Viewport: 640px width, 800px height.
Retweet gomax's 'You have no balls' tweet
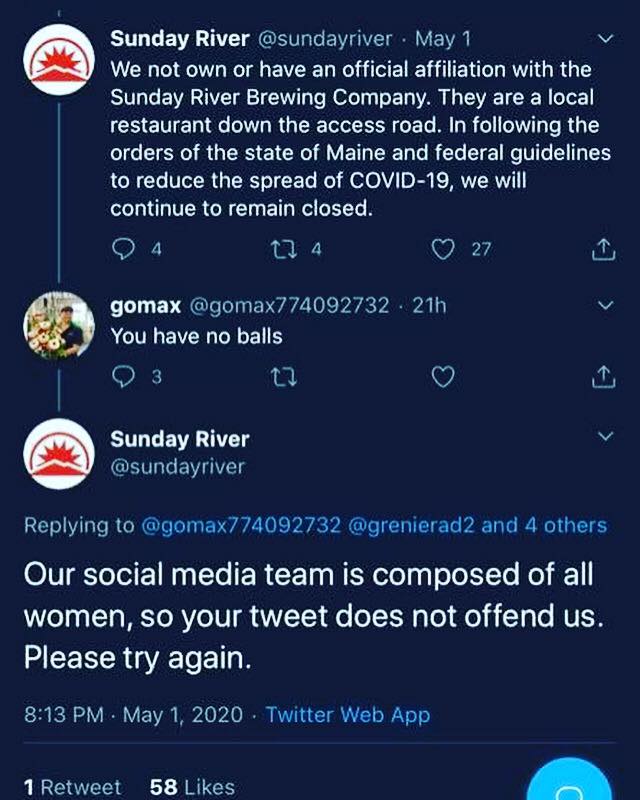tap(283, 377)
